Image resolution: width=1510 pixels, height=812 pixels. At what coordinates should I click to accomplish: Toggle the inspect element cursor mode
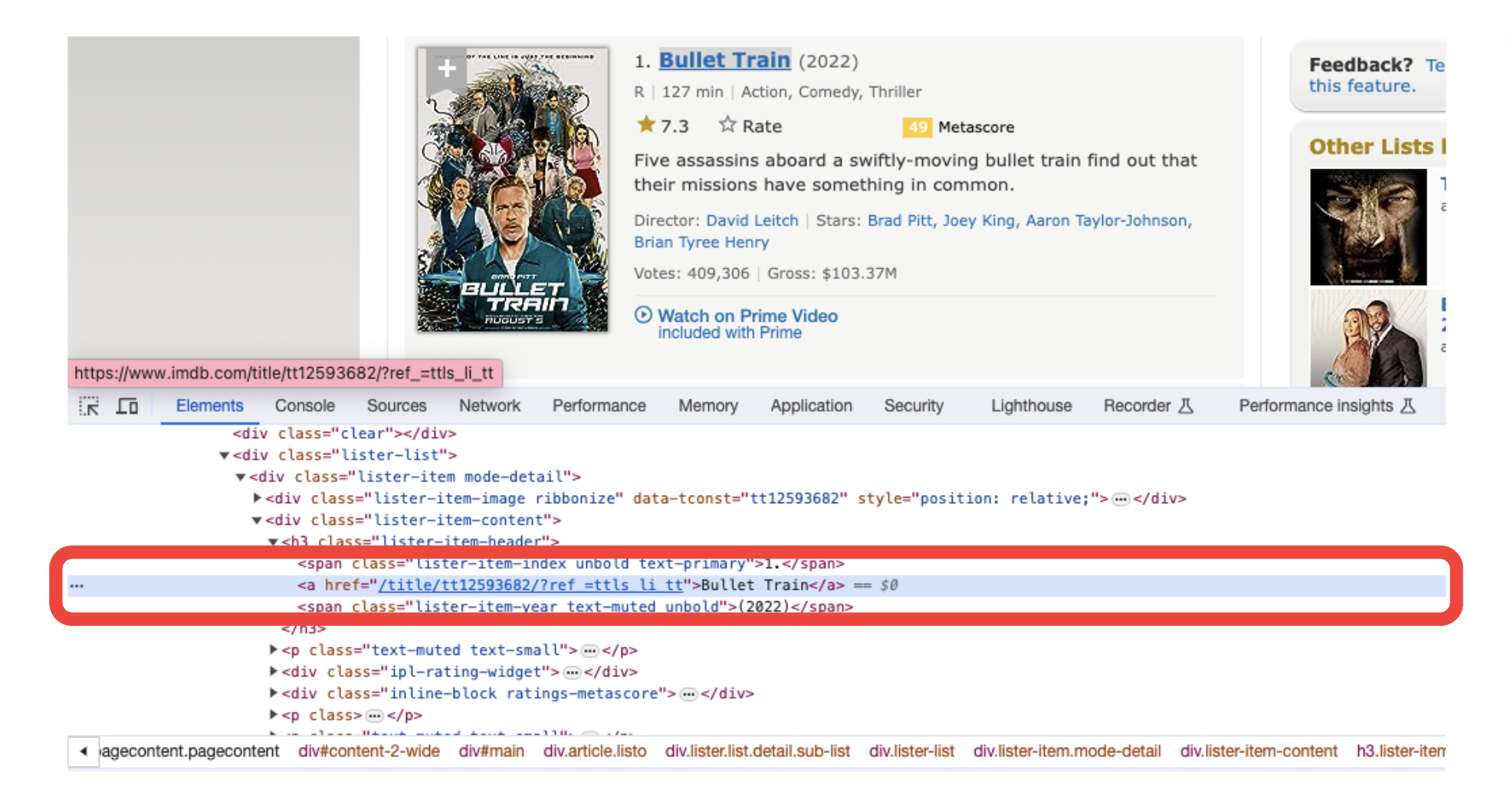[89, 406]
